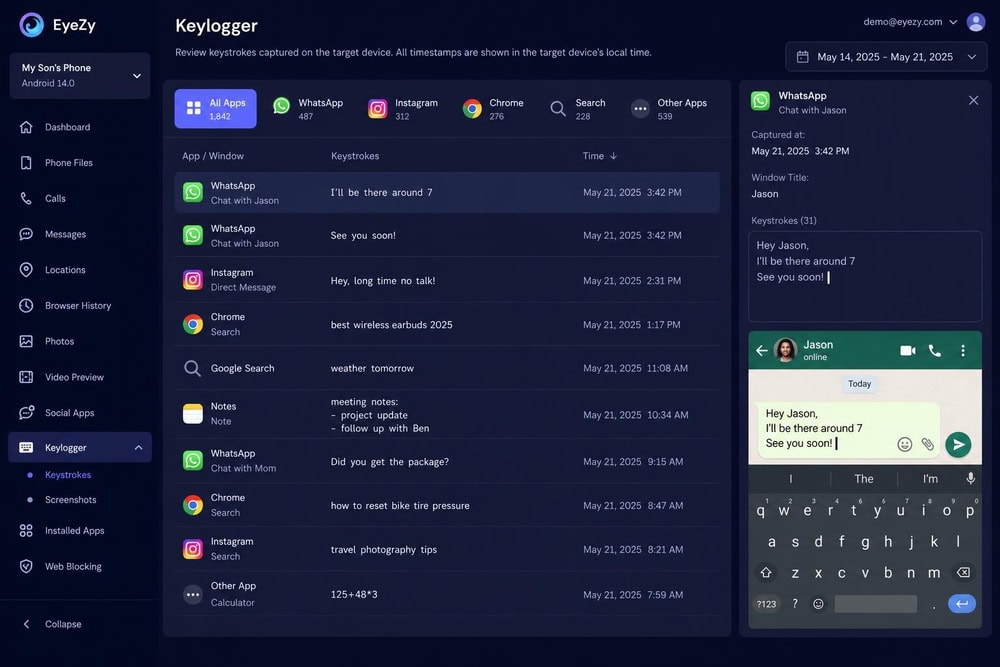
Task: Select Google Search row "weather tomorrow"
Action: pos(446,368)
